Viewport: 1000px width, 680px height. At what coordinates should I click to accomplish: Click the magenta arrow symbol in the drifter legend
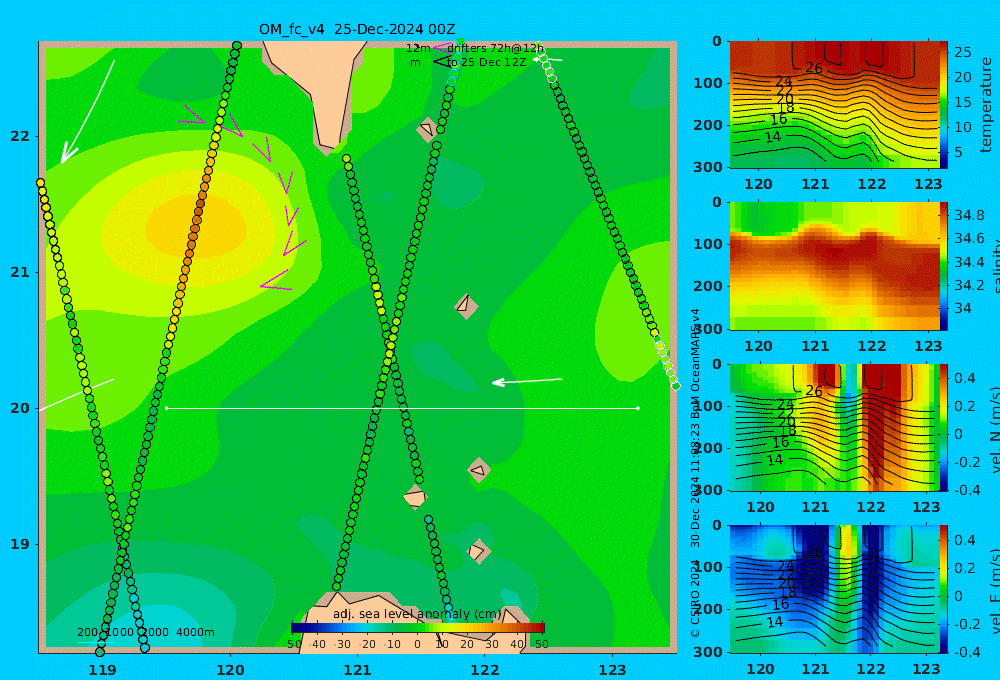(442, 48)
